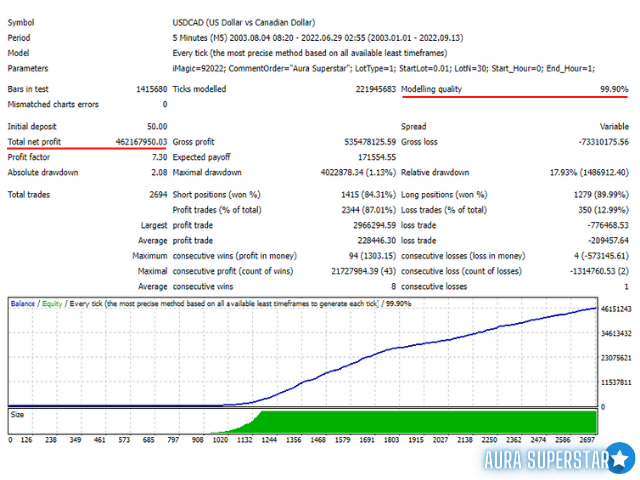Image resolution: width=640 pixels, height=480 pixels.
Task: Click the consecutive wins value 94 (1303.15)
Action: point(372,256)
